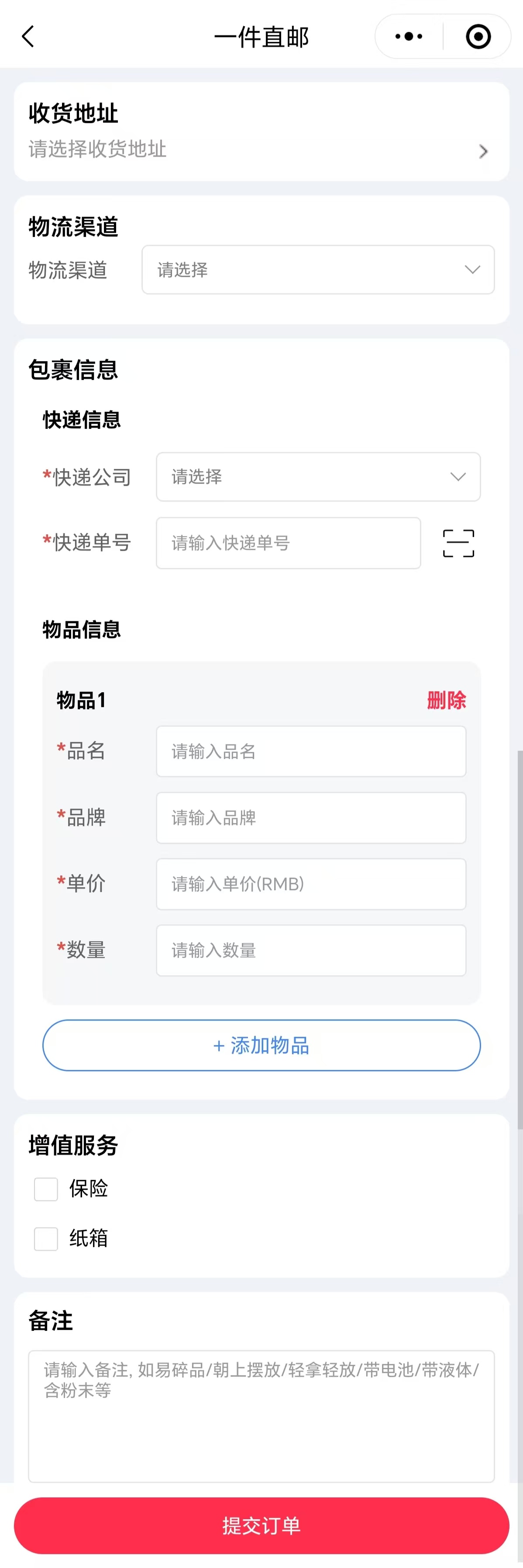The height and width of the screenshot is (1568, 523).
Task: Open the 快递公司 dropdown
Action: [317, 477]
